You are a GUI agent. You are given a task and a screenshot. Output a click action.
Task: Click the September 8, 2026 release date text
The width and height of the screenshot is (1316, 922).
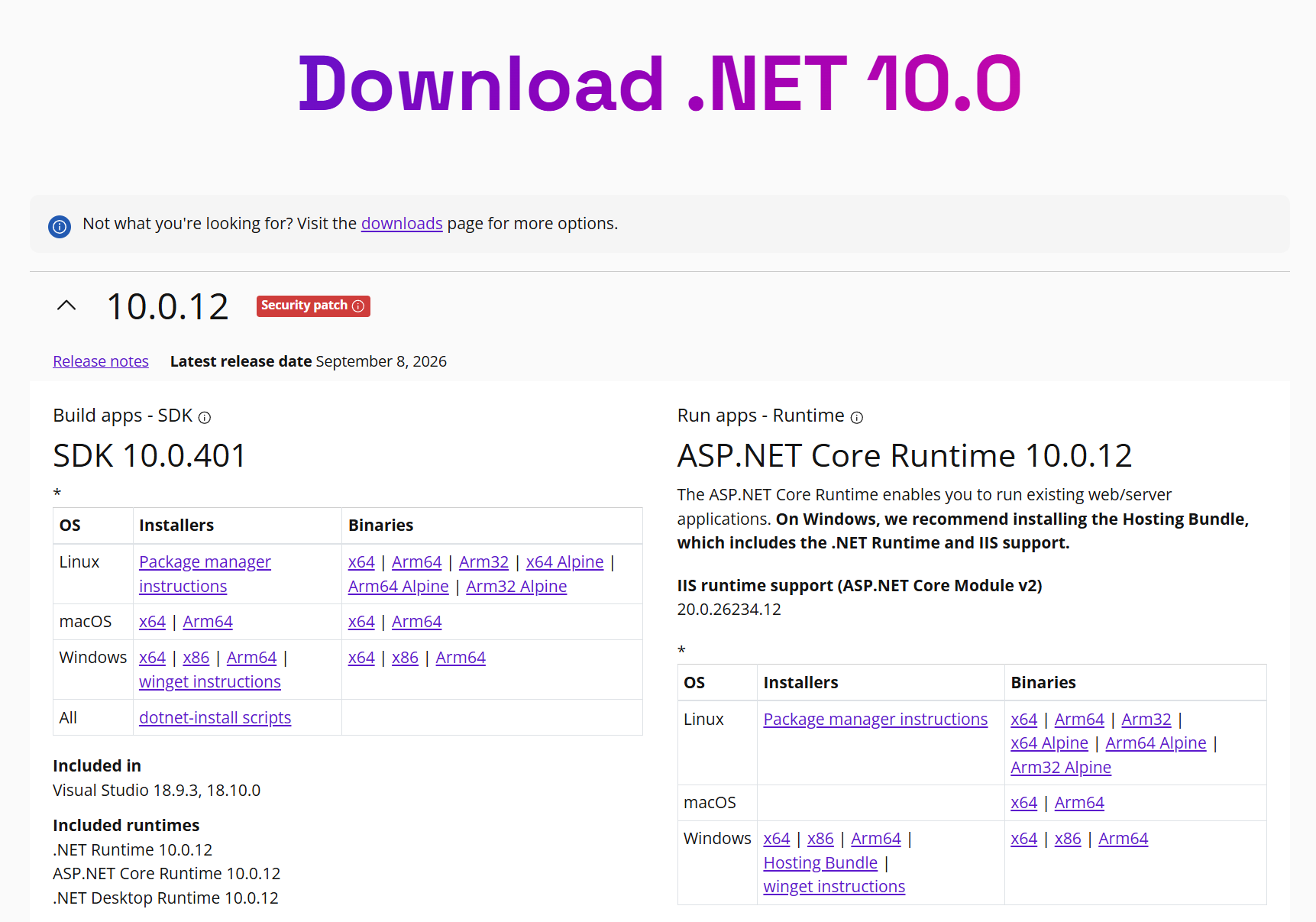381,361
